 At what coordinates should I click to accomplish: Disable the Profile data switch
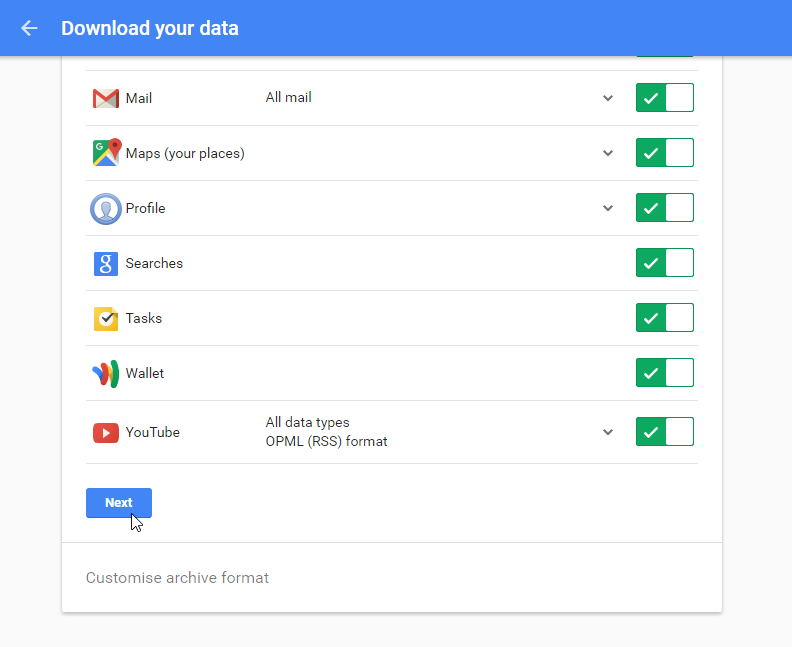pyautogui.click(x=665, y=208)
